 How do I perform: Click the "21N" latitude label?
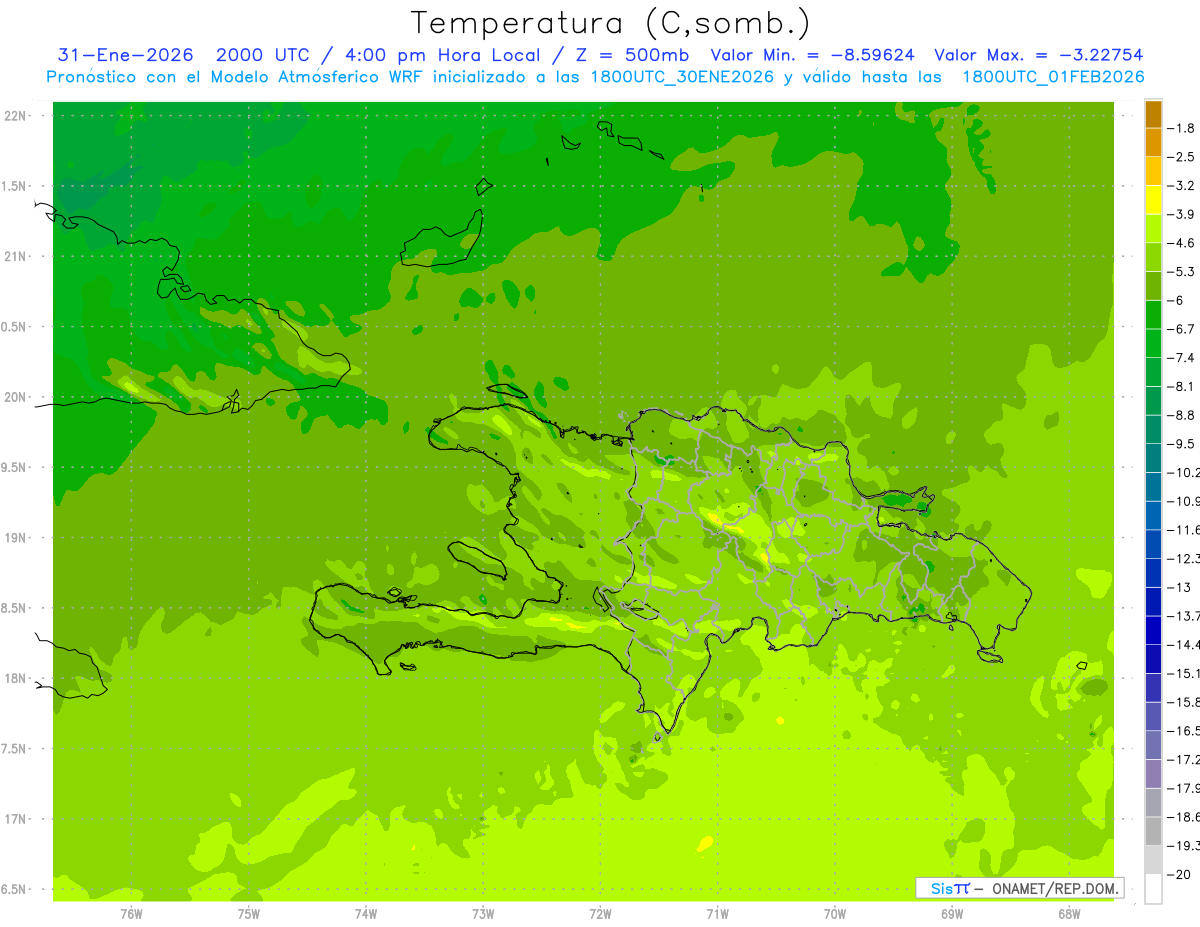(x=16, y=256)
